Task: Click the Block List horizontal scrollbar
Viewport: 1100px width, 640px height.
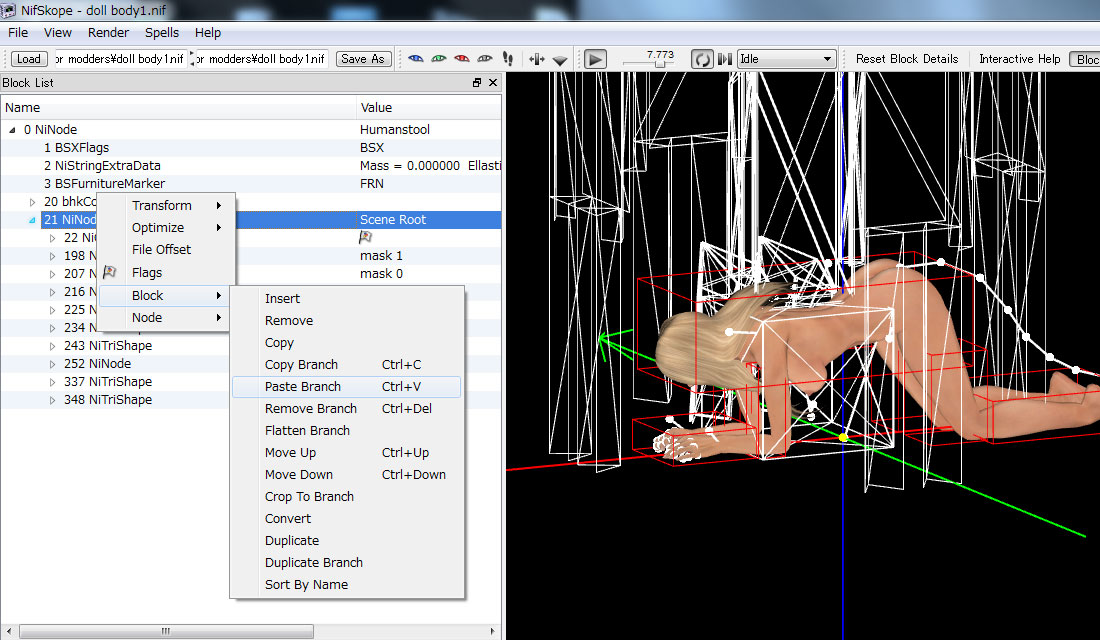Action: (165, 631)
